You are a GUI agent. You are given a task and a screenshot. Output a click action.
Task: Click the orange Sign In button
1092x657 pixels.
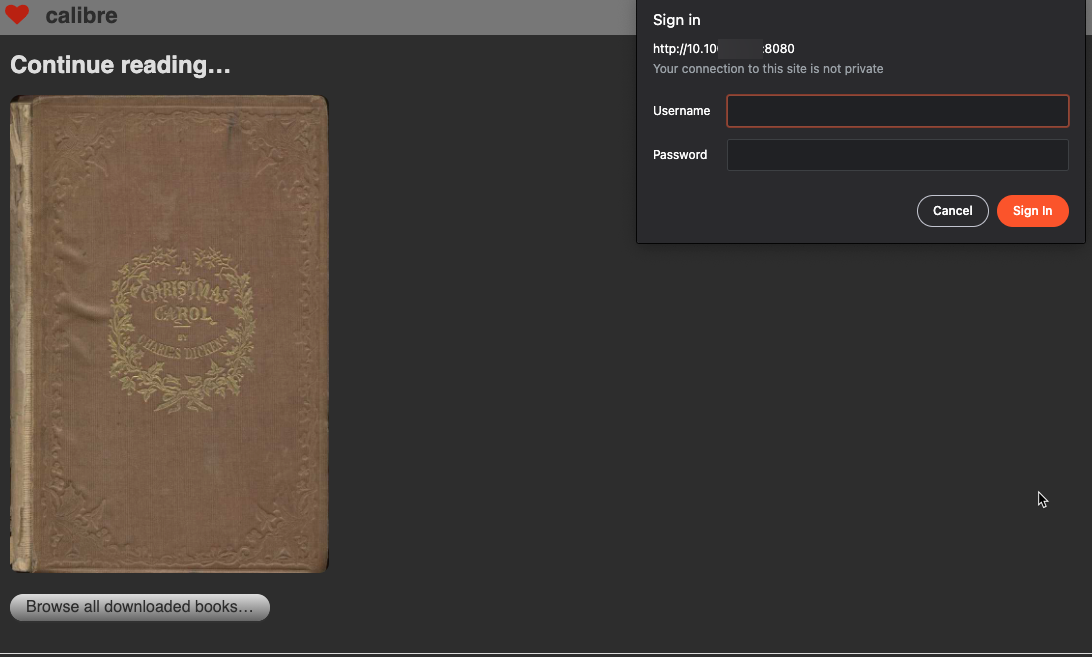1032,211
